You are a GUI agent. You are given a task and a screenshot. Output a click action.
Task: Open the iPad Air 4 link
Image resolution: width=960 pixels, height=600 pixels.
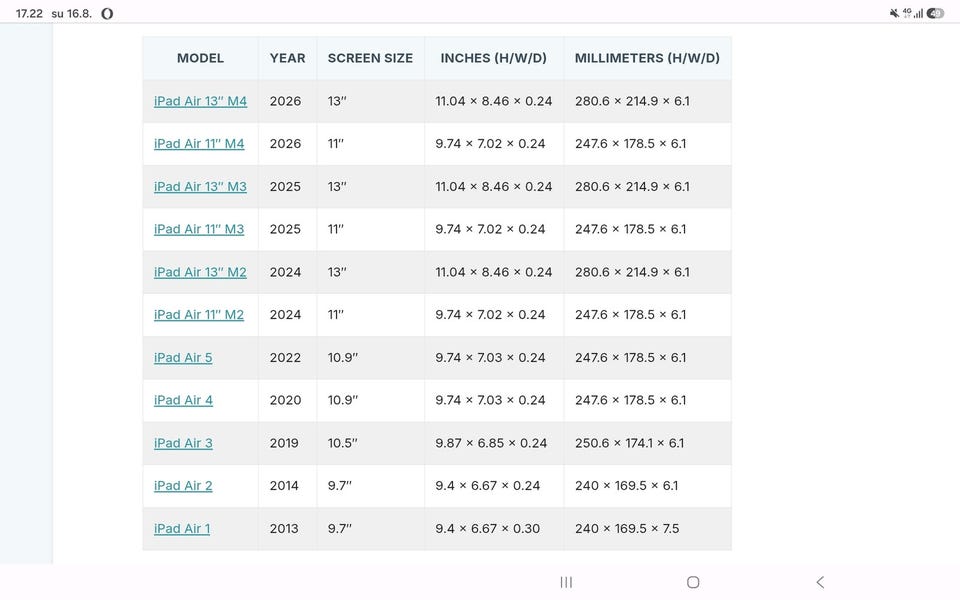click(x=183, y=400)
